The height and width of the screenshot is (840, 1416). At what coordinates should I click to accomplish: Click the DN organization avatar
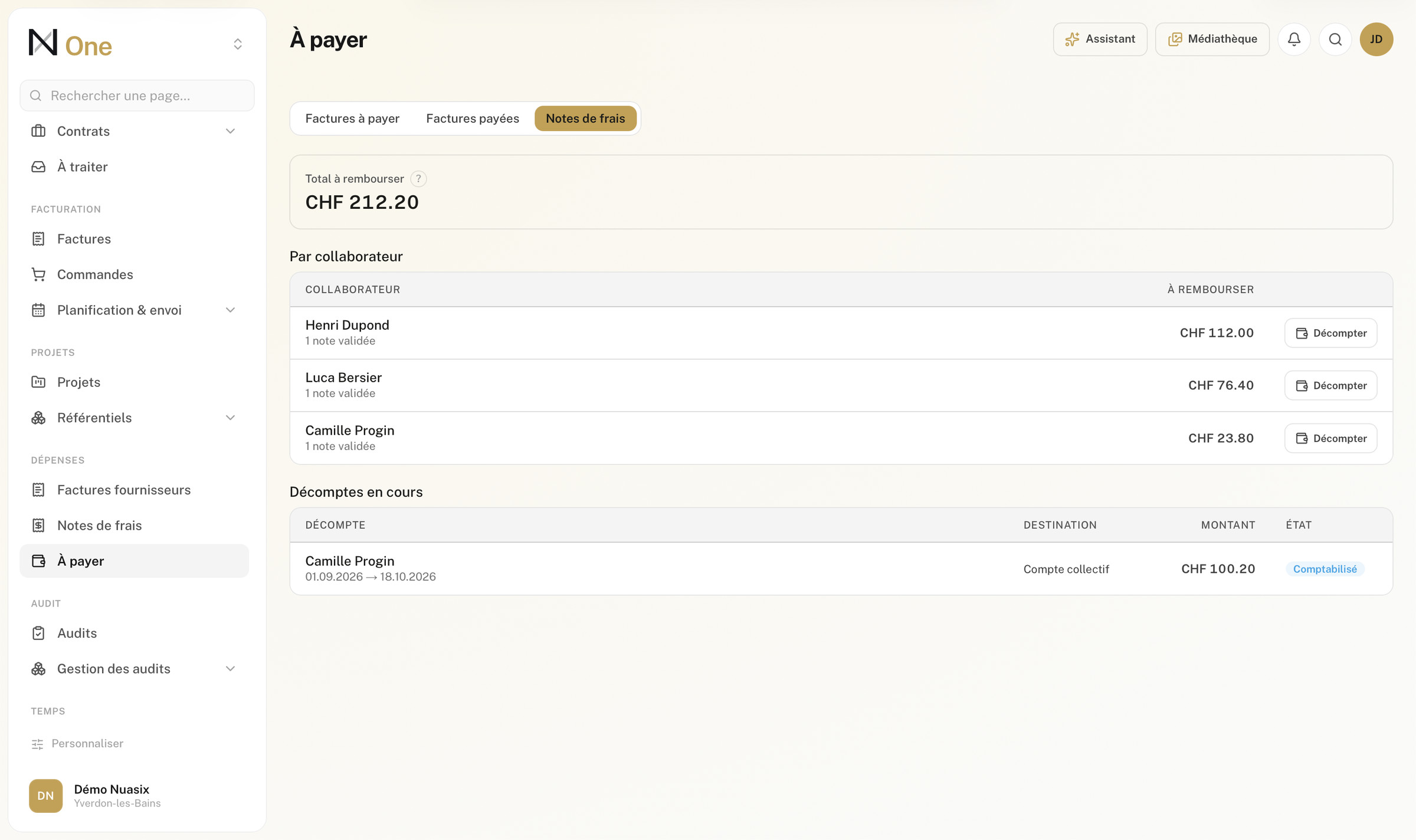coord(45,796)
